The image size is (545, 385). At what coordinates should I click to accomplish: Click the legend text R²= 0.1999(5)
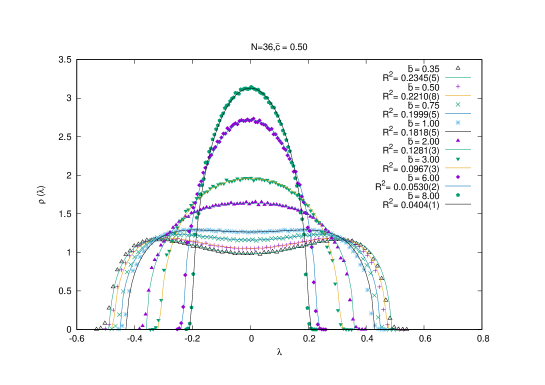(x=411, y=114)
